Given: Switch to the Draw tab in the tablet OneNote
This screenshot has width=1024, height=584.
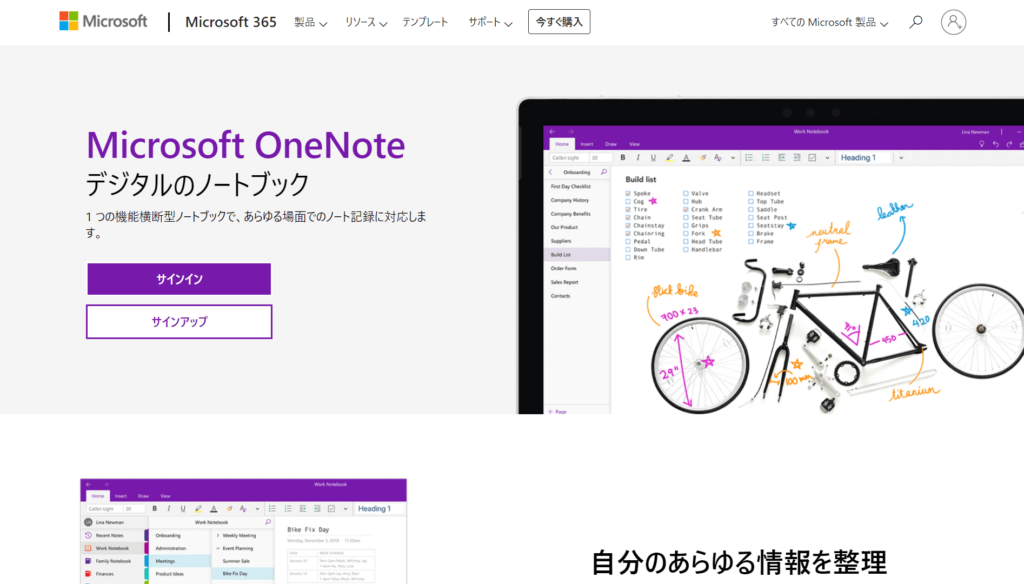Looking at the screenshot, I should coord(611,144).
